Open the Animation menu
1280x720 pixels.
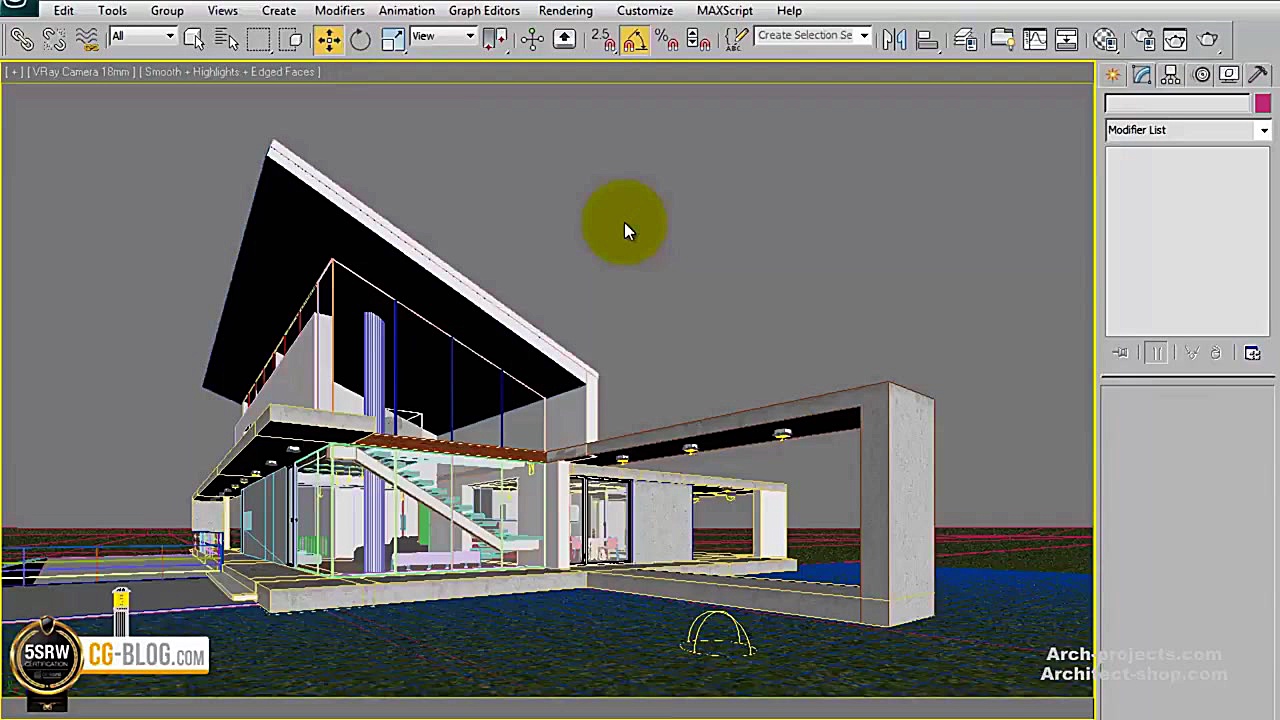point(406,10)
